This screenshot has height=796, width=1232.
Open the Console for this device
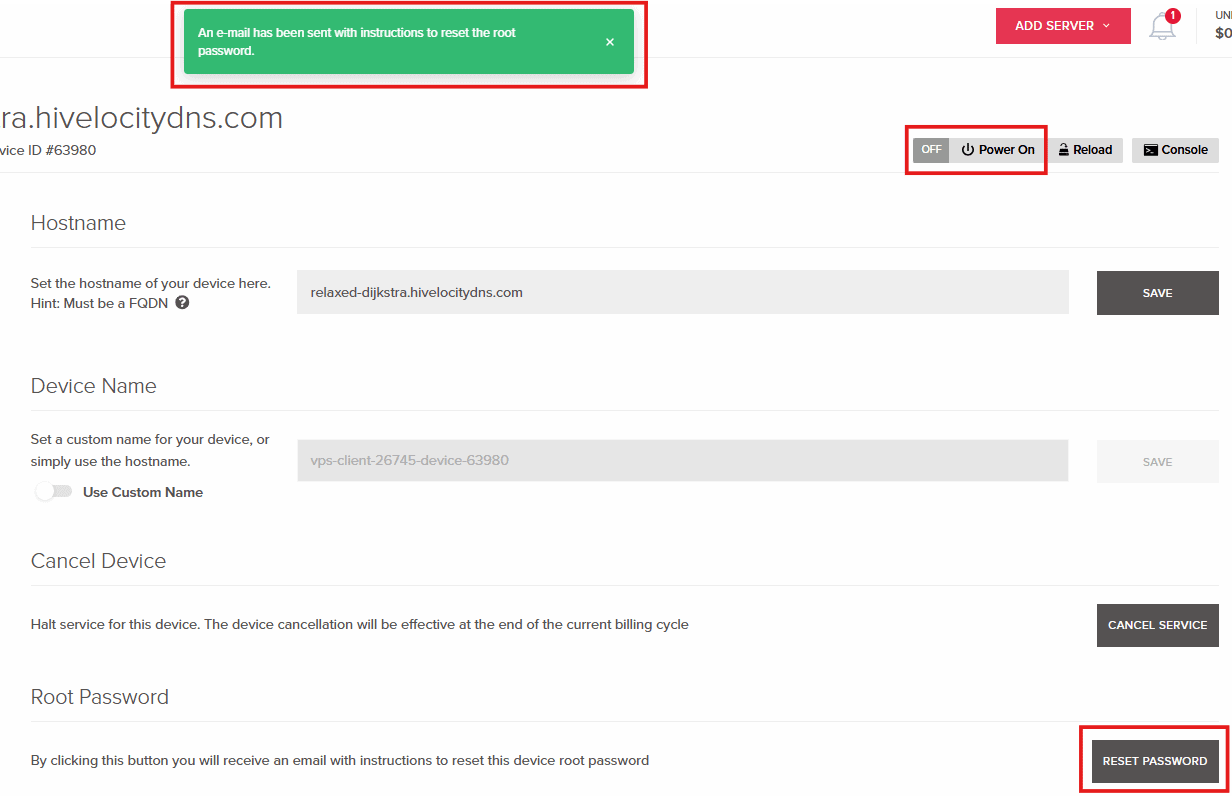tap(1175, 150)
